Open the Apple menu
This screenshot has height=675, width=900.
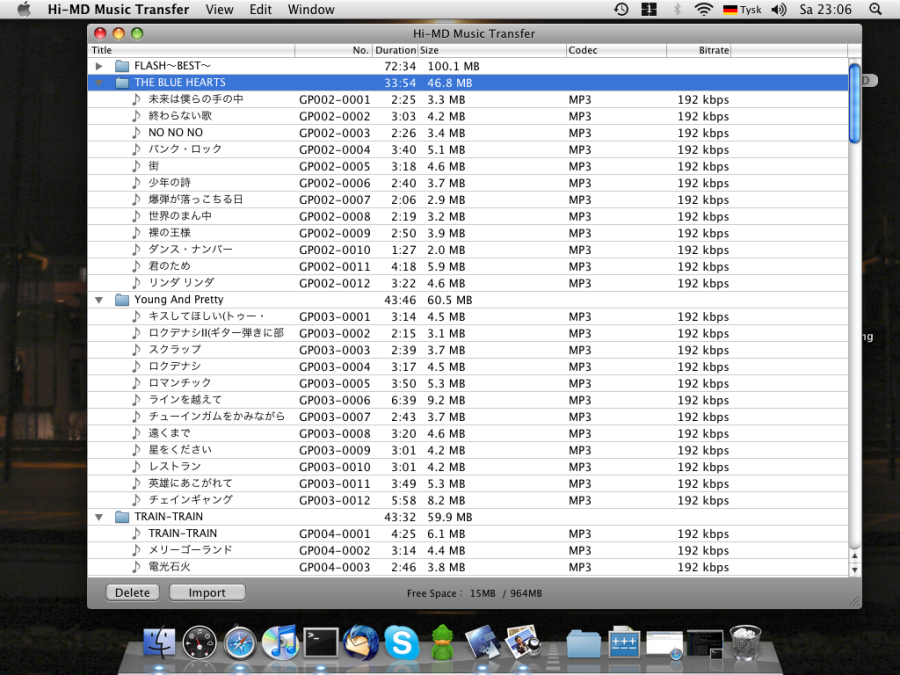24,9
